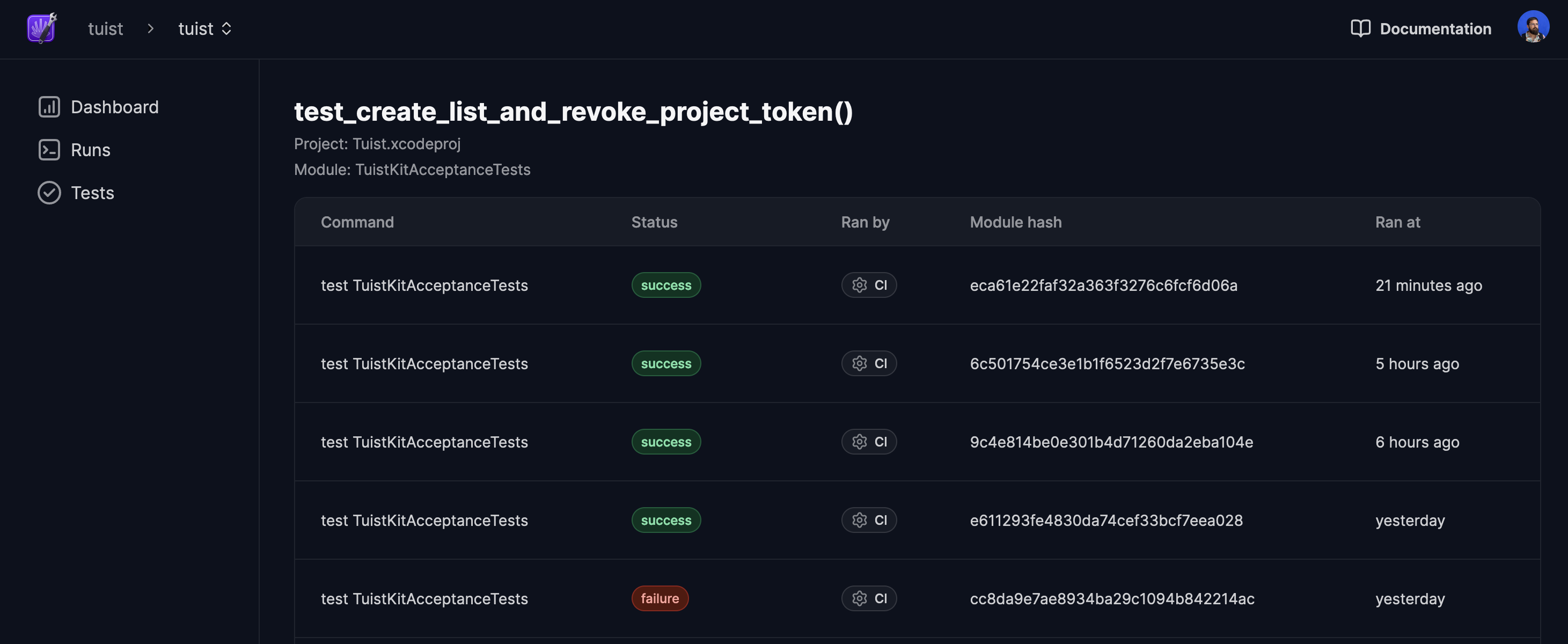Open the Dashboard chart icon
This screenshot has width=1568, height=644.
click(x=49, y=107)
